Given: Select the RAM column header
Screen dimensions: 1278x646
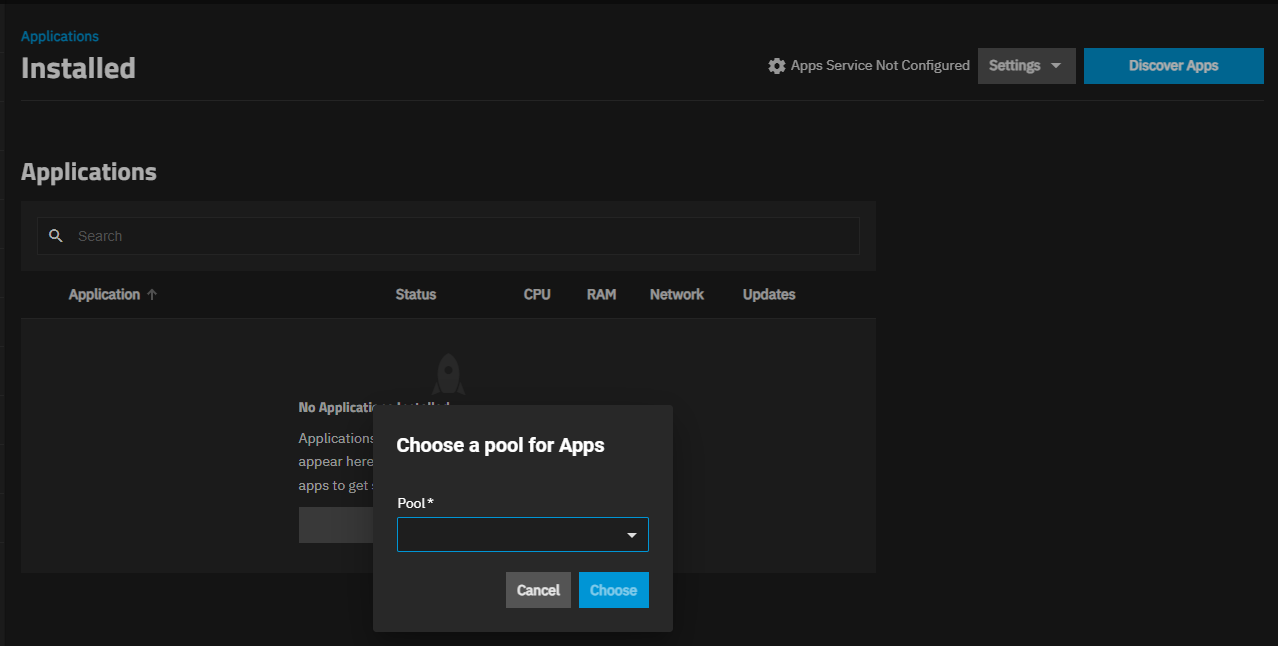Looking at the screenshot, I should tap(601, 295).
